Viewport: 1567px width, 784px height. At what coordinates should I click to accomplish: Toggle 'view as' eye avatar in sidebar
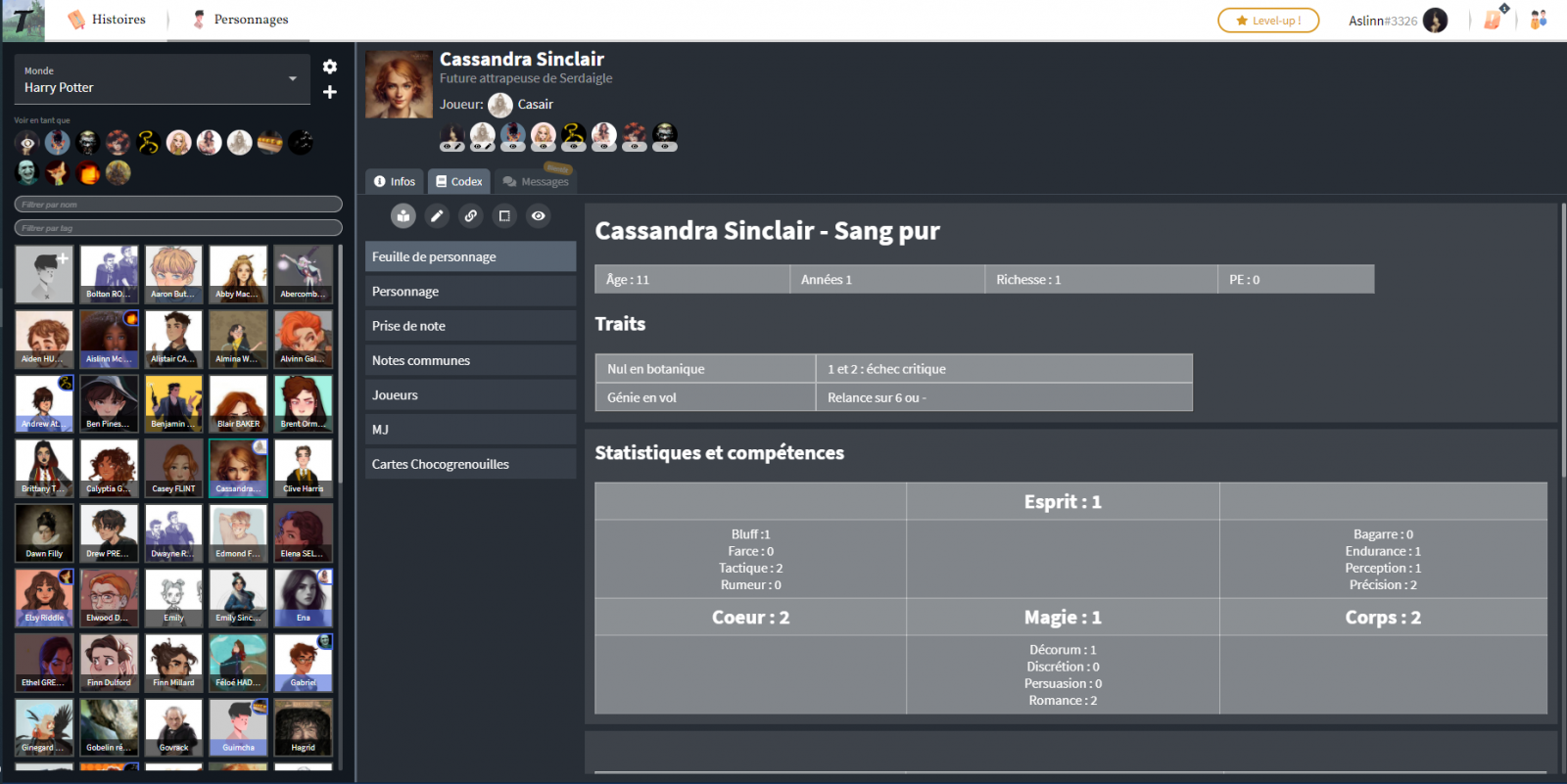(x=27, y=143)
